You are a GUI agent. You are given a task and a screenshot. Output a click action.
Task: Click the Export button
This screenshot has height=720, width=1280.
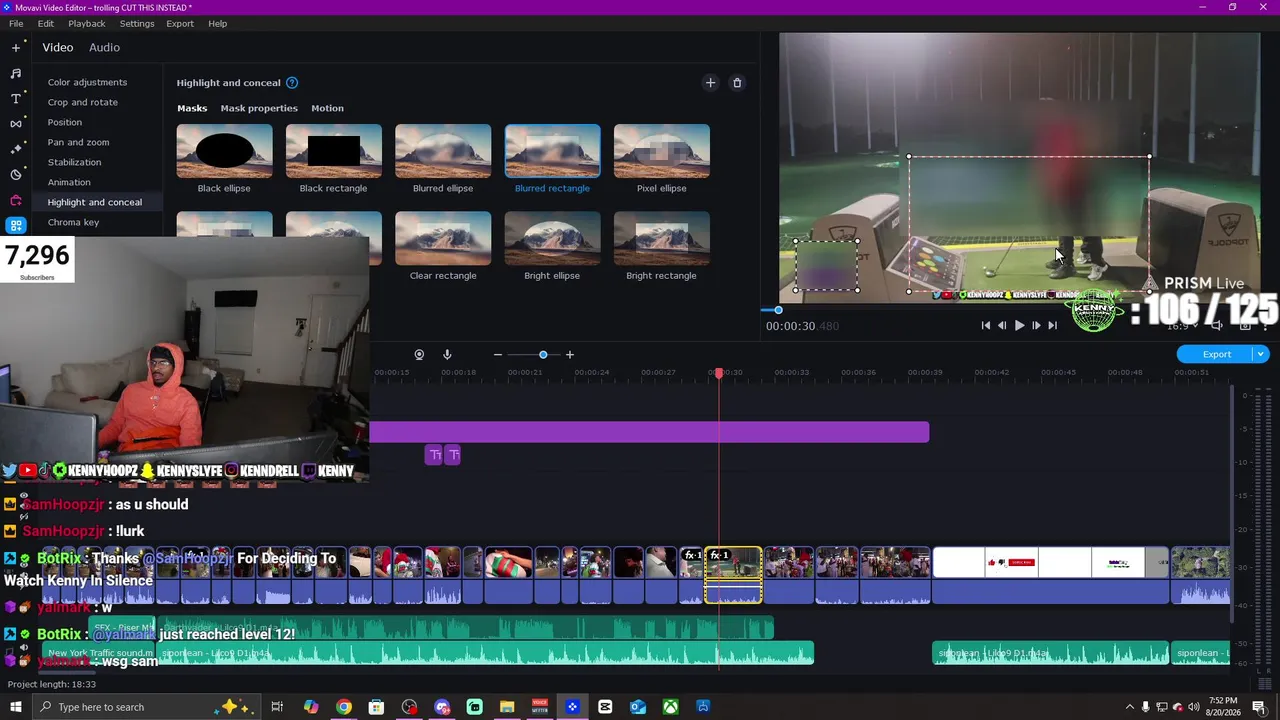coord(1216,354)
